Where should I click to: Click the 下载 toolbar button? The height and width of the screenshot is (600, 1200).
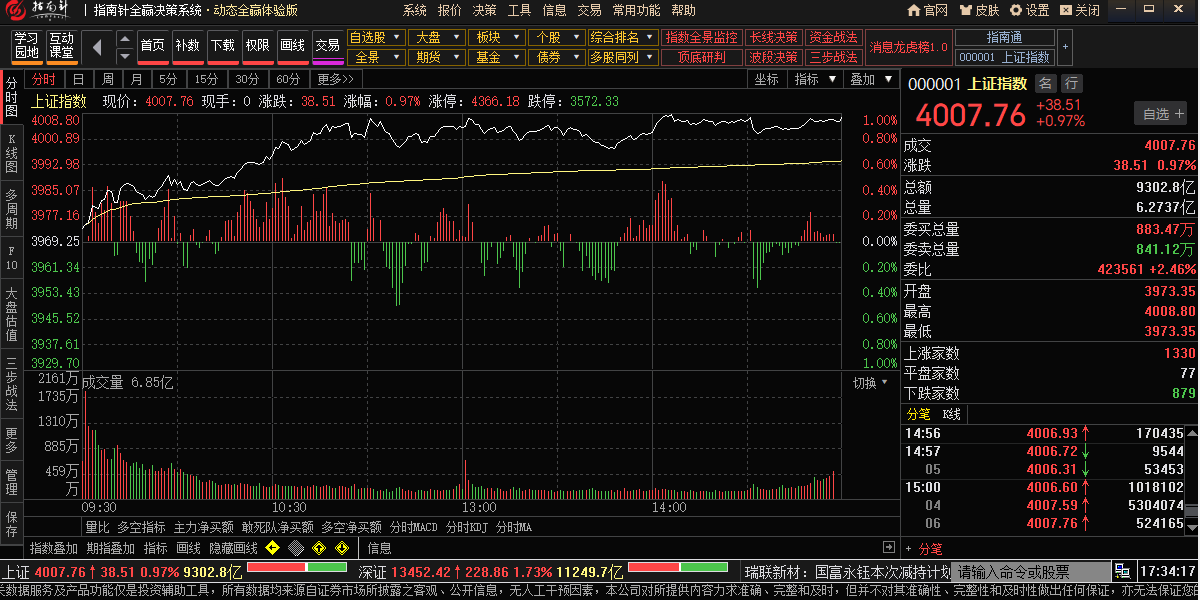[x=222, y=46]
